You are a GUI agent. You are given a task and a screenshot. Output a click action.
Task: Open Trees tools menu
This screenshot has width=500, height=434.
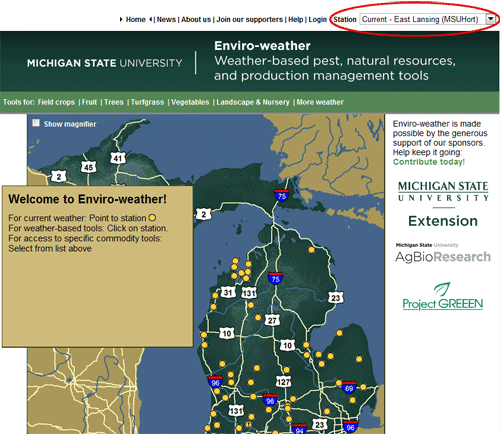click(x=114, y=102)
